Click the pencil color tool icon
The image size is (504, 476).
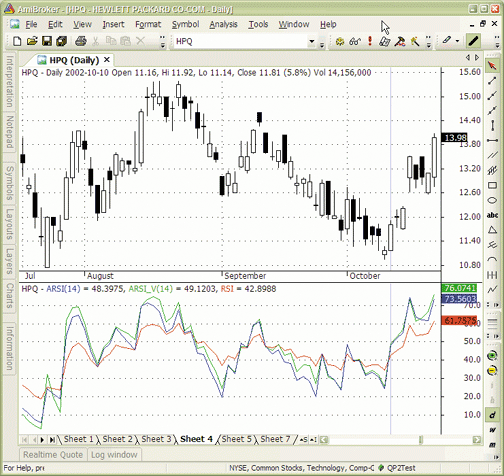pyautogui.click(x=447, y=41)
